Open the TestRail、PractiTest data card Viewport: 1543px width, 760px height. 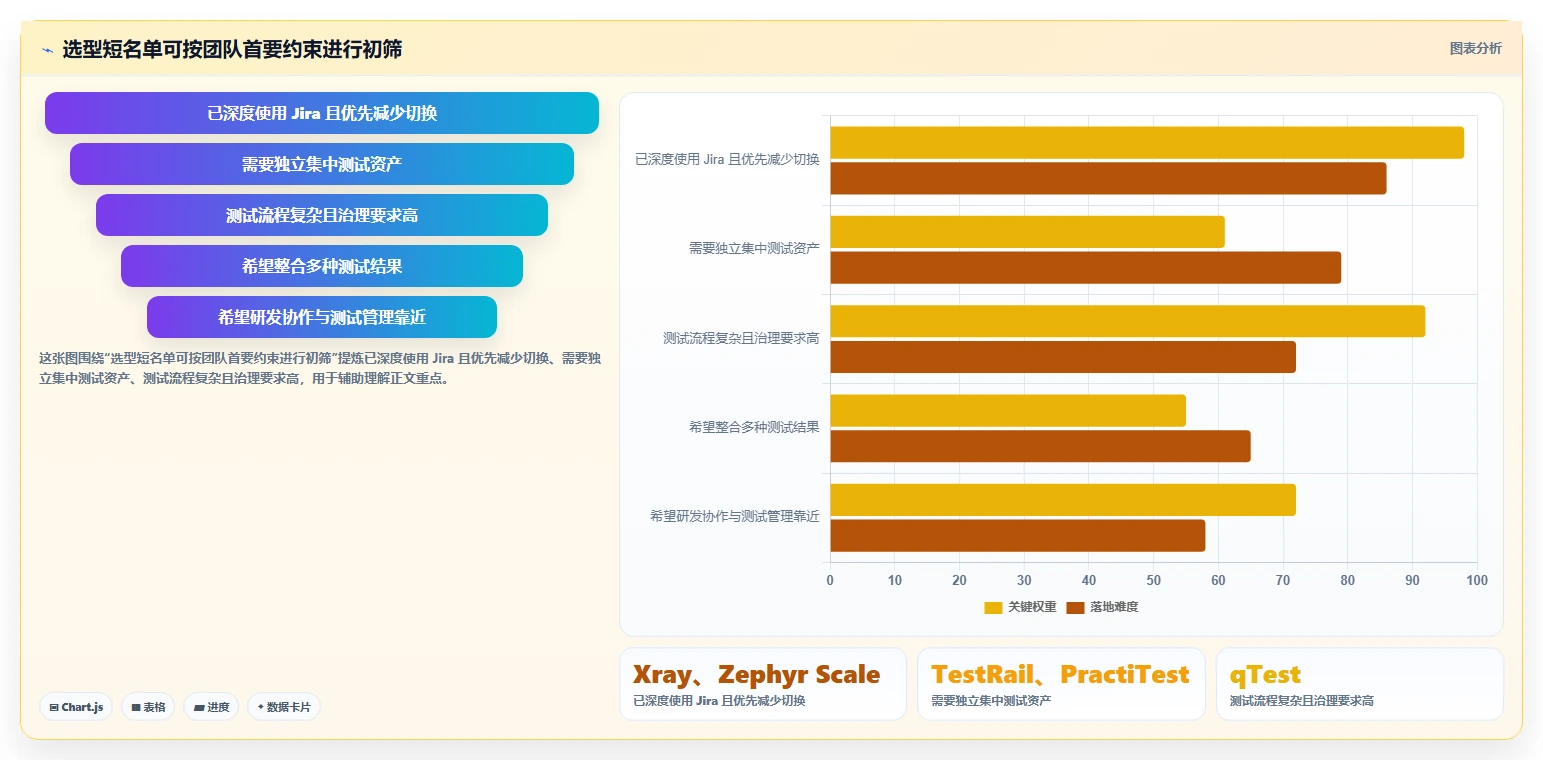[x=1061, y=684]
